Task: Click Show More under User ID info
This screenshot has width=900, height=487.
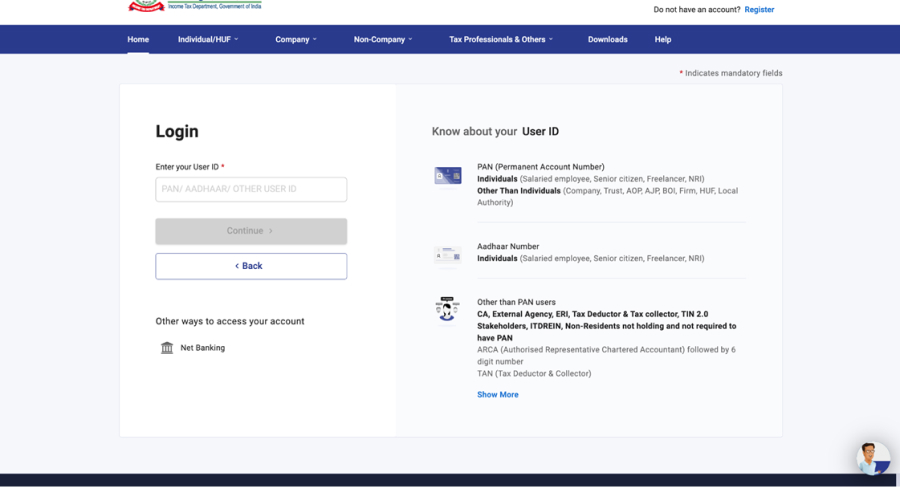Action: click(497, 395)
